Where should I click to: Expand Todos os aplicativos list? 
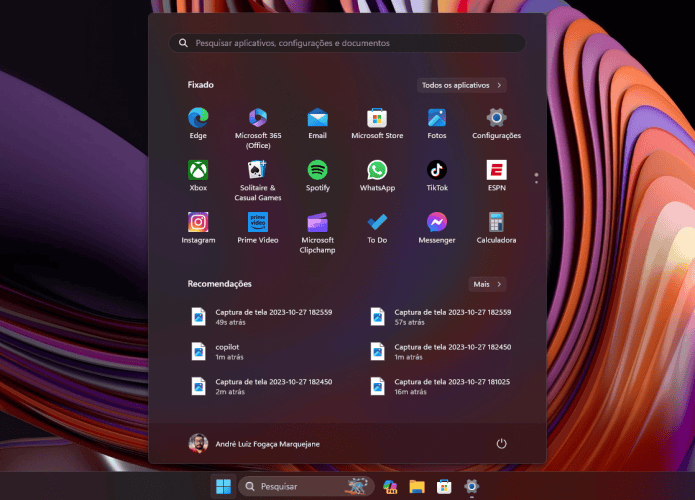pyautogui.click(x=461, y=85)
